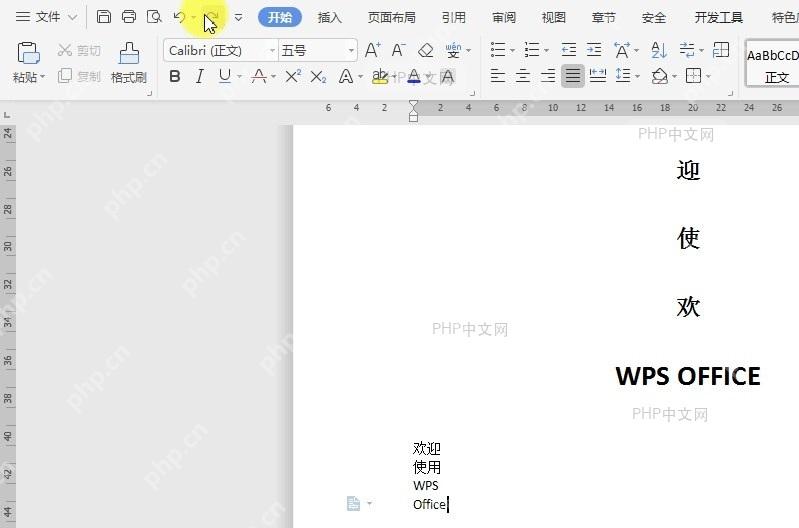Open the underline style dropdown arrow
Image resolution: width=799 pixels, height=528 pixels.
click(x=239, y=77)
